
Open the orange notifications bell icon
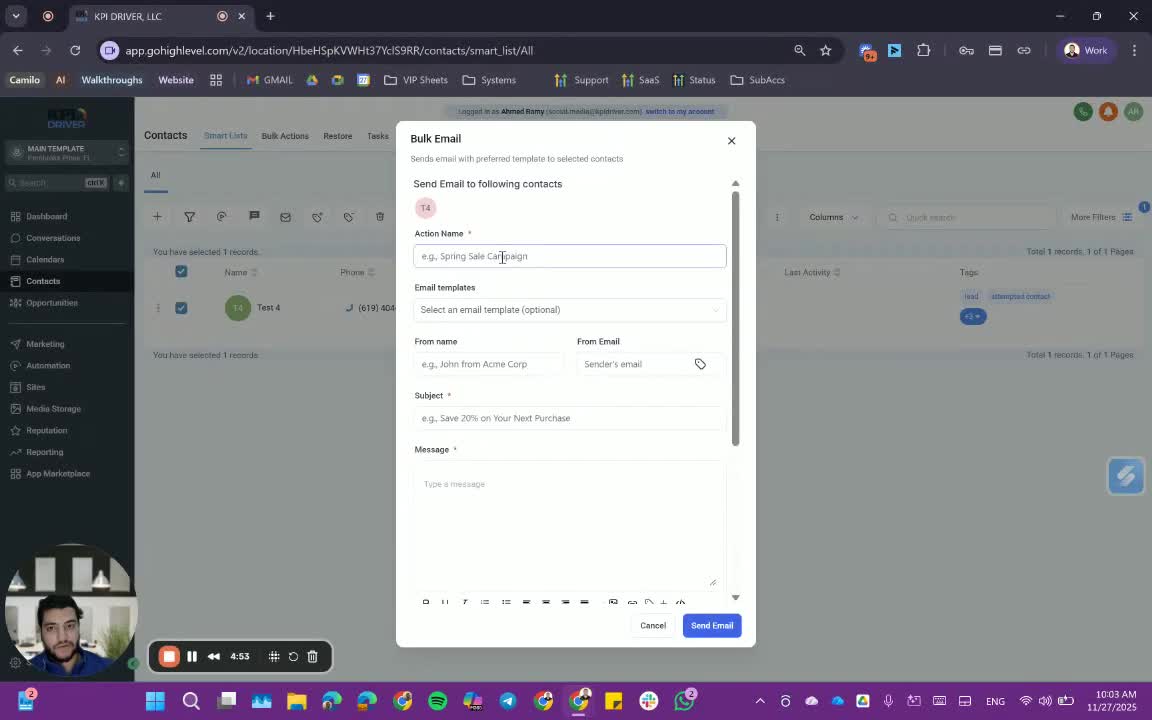(1108, 112)
